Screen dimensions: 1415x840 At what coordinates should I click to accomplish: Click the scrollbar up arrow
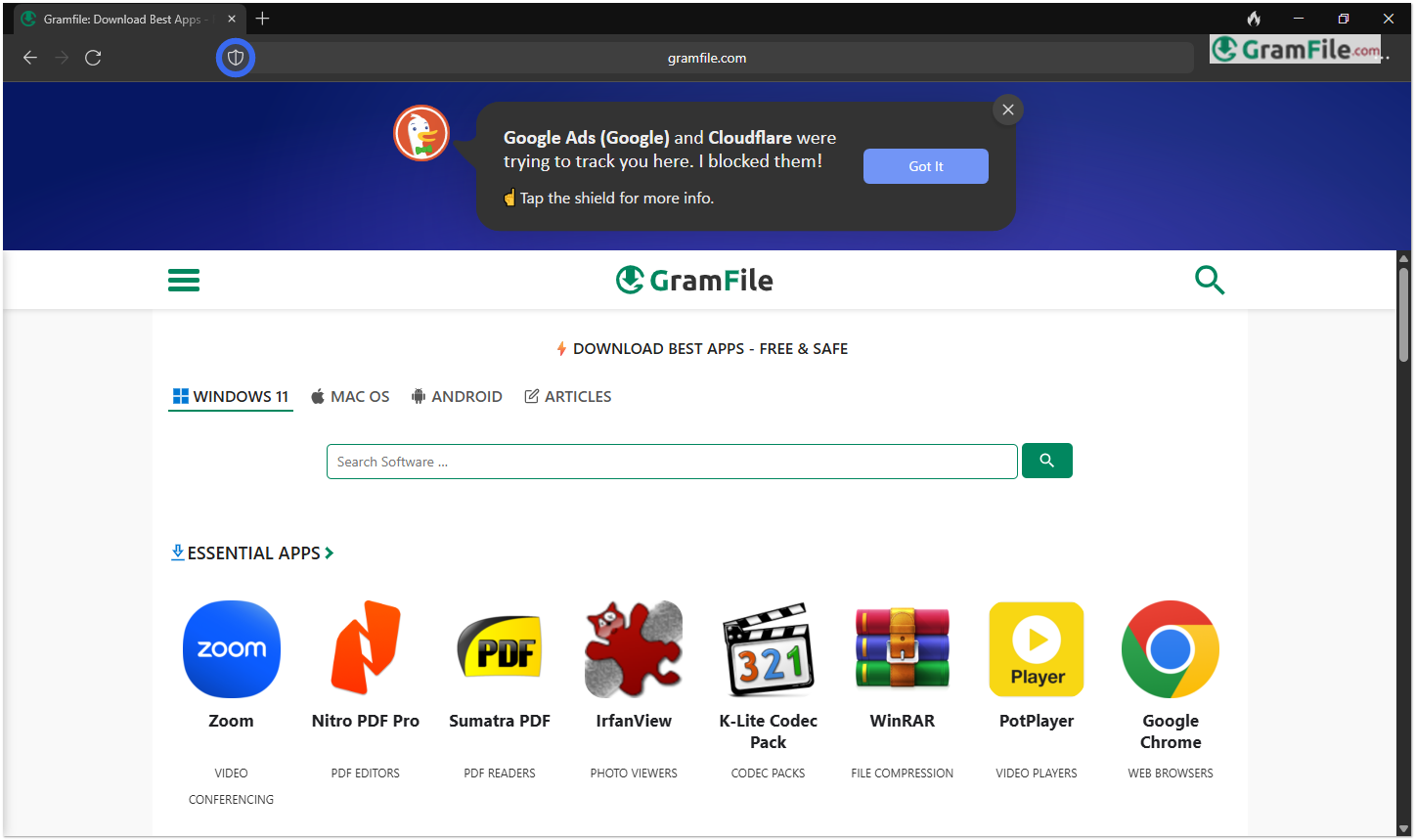pos(1403,258)
